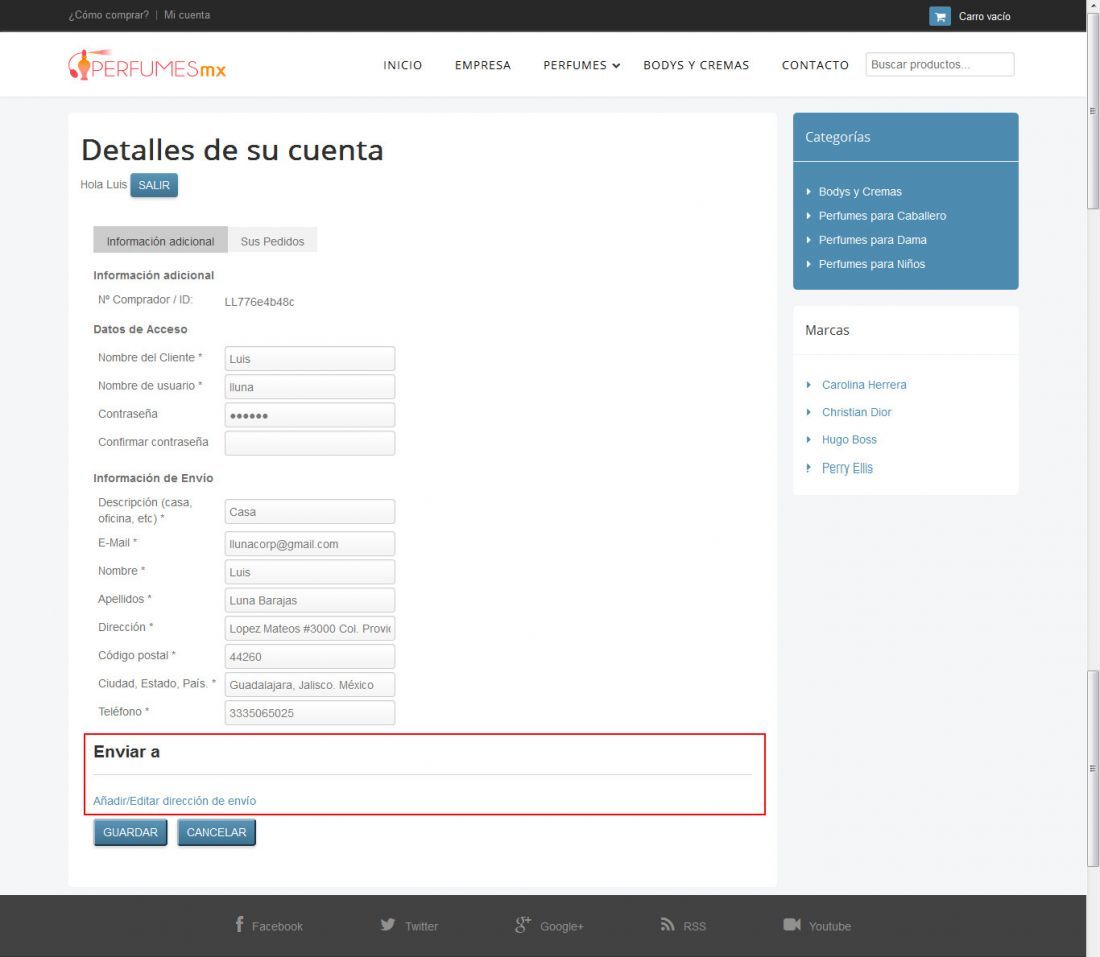Open RSS feed icon in footer
1100x957 pixels.
[667, 925]
